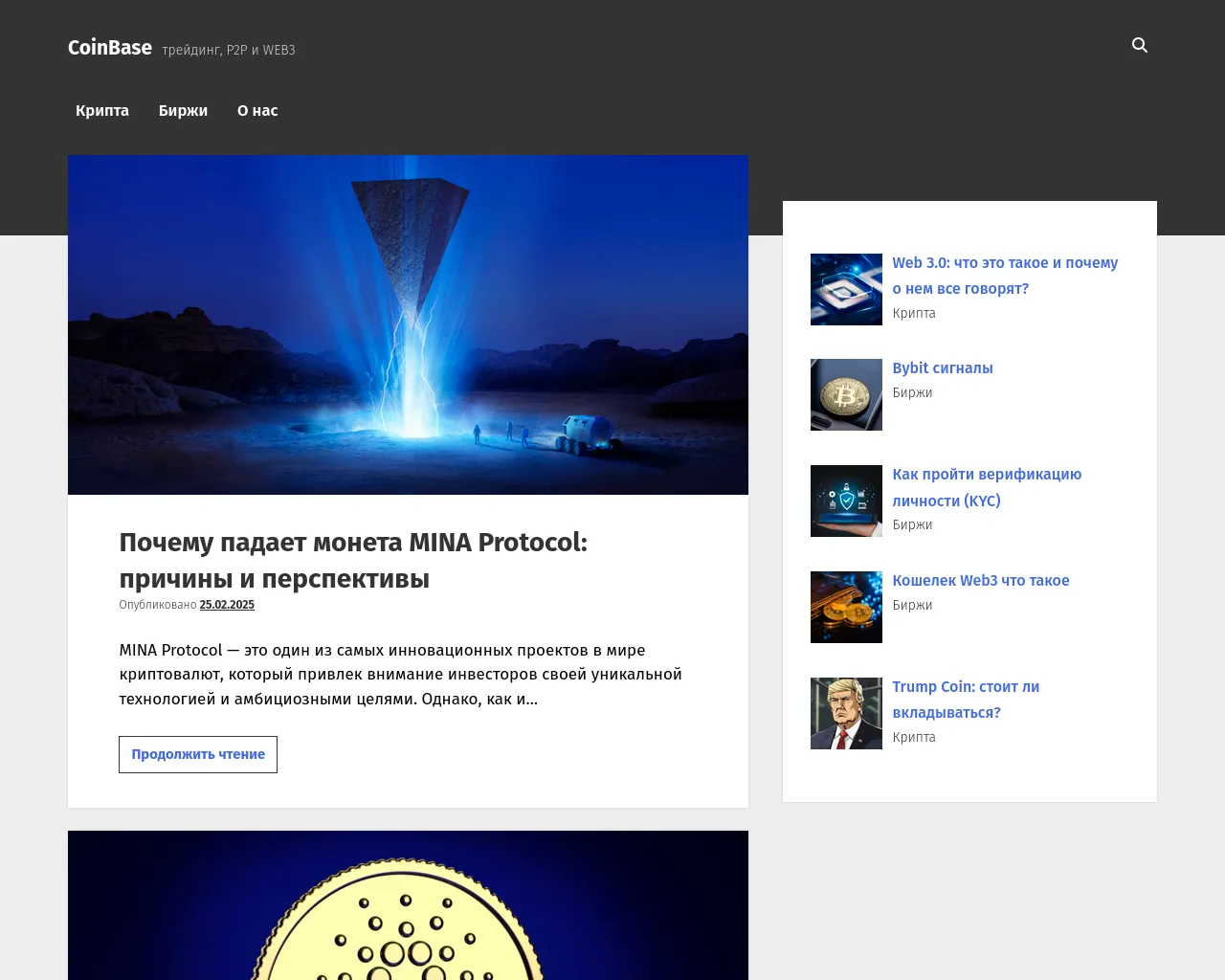
Task: Open the Bybit сигналы bitcoin thumbnail
Action: pyautogui.click(x=846, y=394)
